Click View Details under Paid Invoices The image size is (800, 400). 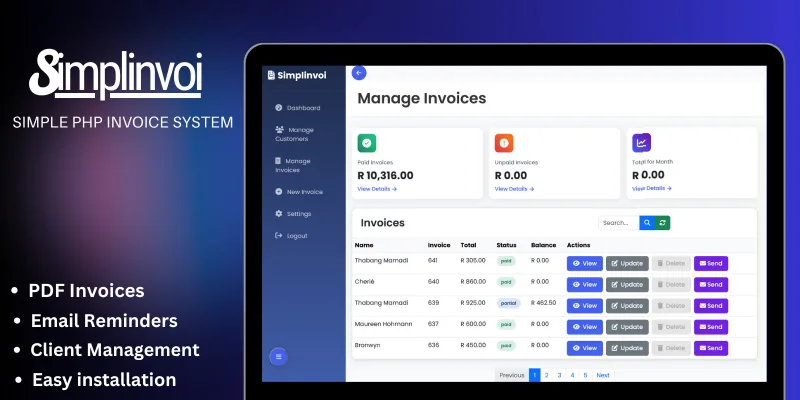pos(377,189)
